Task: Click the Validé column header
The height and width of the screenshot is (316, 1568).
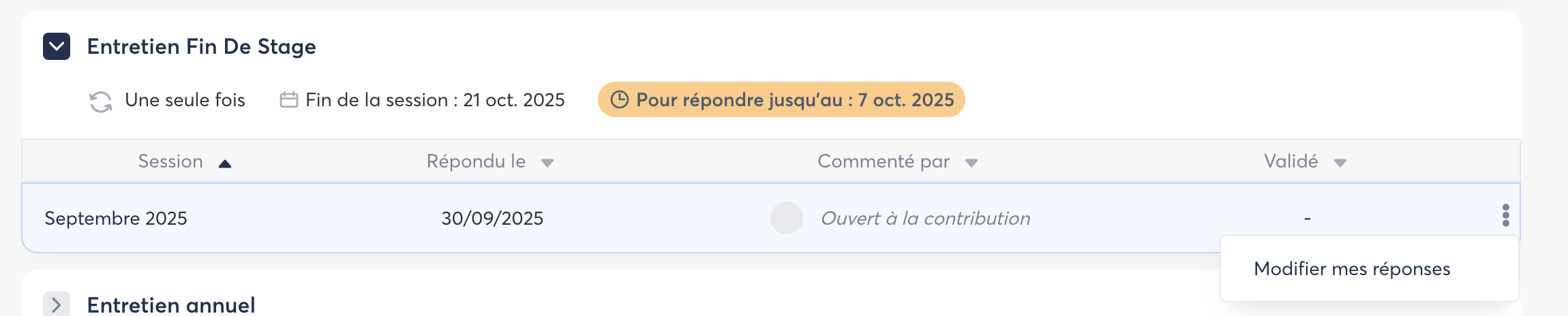Action: coord(1291,161)
